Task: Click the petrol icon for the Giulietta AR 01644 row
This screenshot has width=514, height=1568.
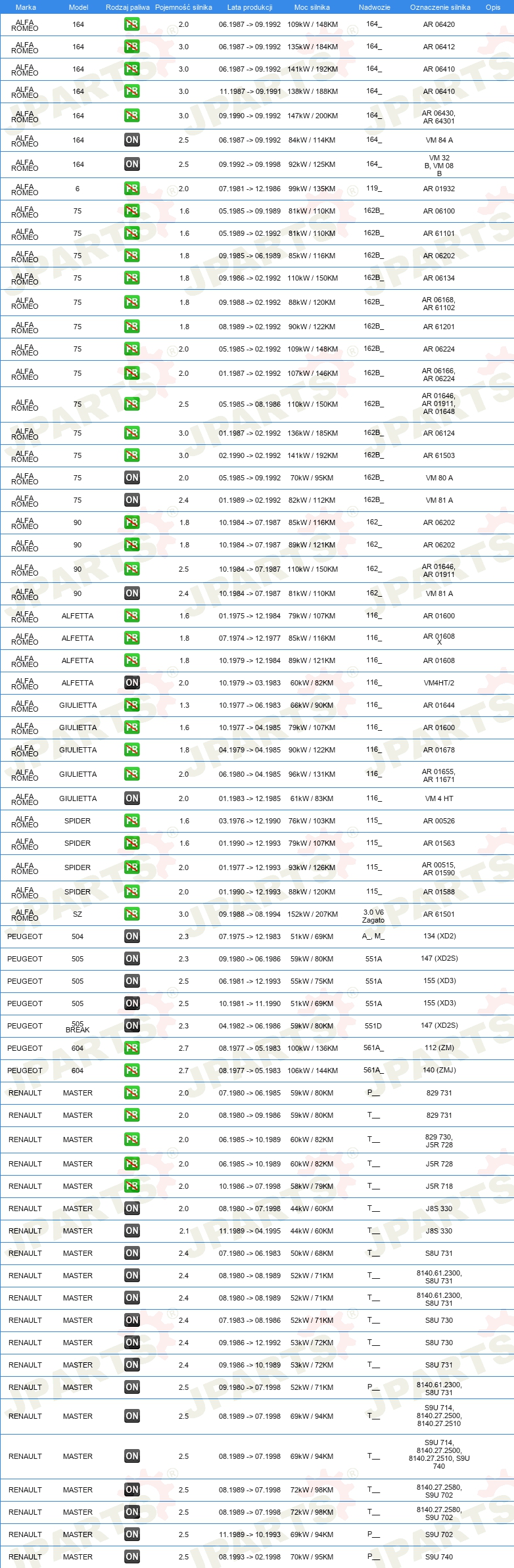Action: tap(132, 705)
